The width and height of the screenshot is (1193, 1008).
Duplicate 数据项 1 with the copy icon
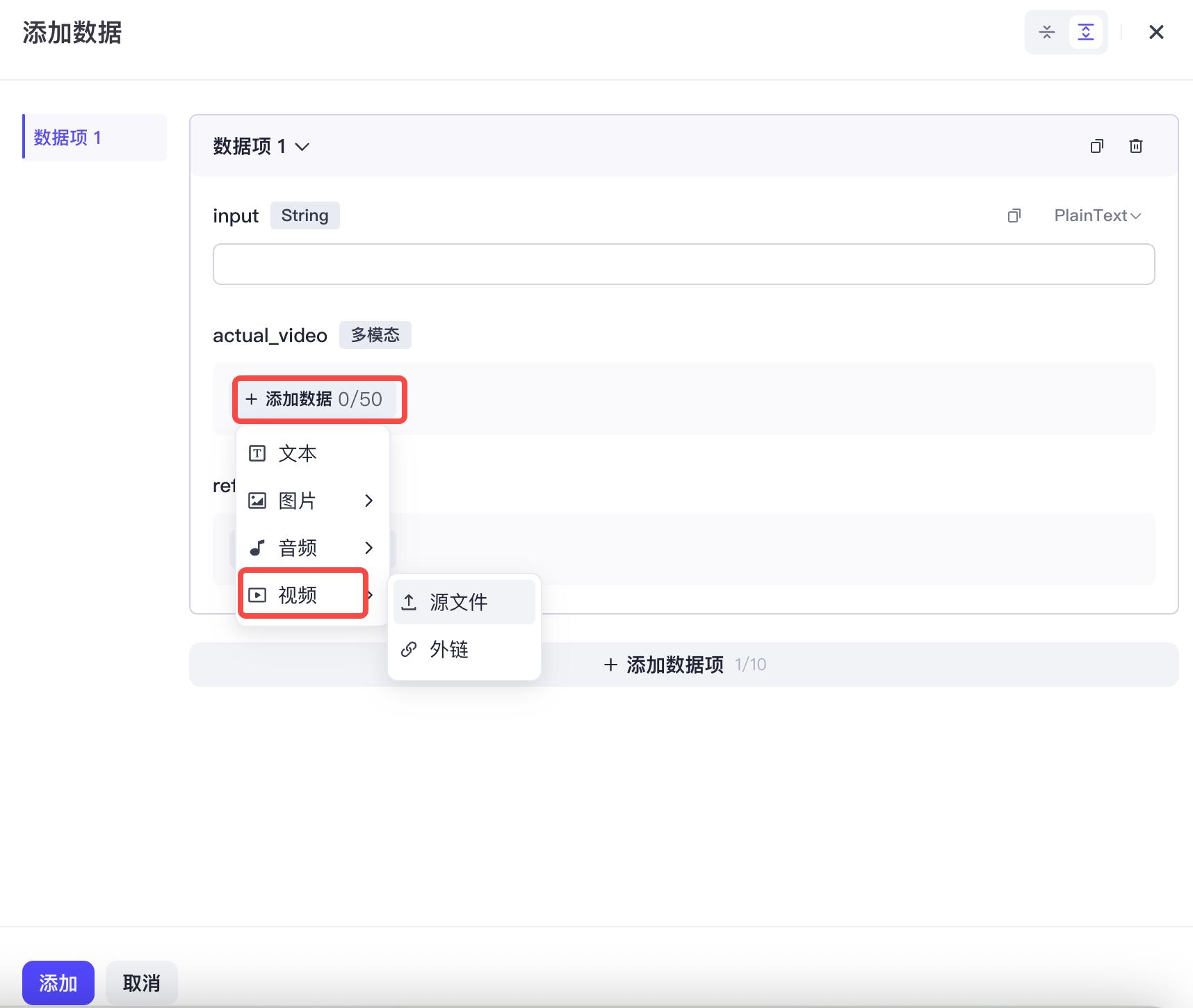[1097, 146]
